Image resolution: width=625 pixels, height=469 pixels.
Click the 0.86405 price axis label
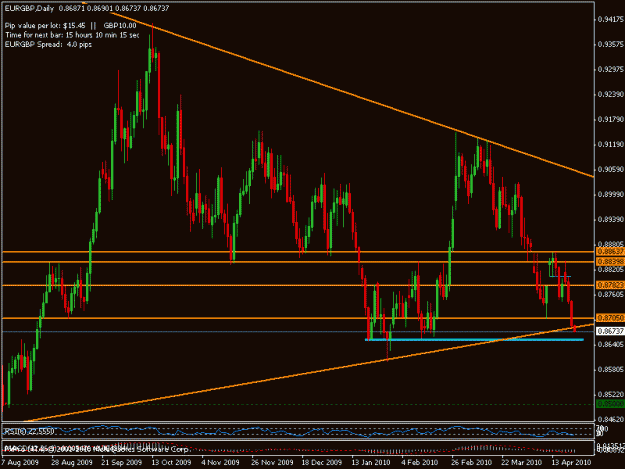point(611,344)
